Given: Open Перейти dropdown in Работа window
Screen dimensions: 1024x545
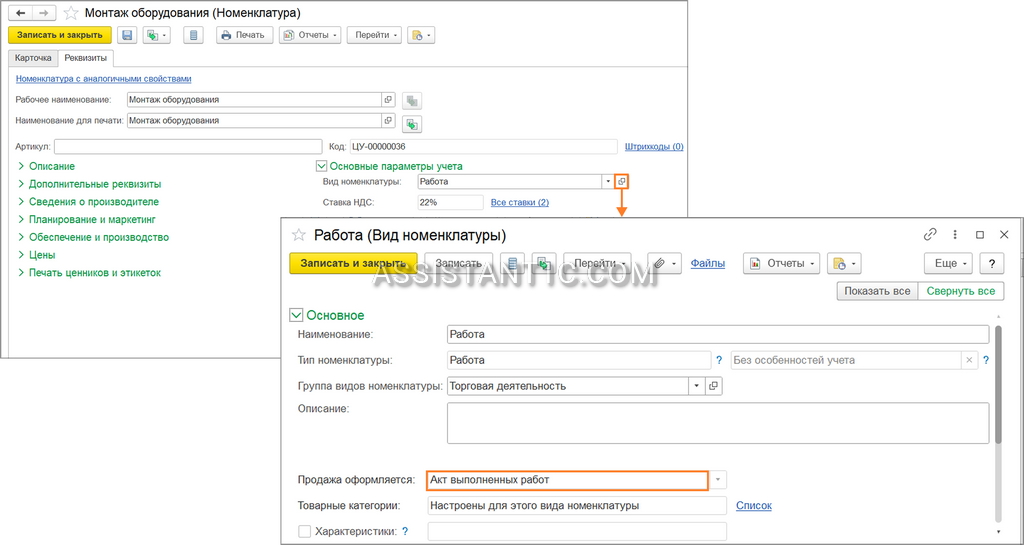Looking at the screenshot, I should click(x=598, y=263).
